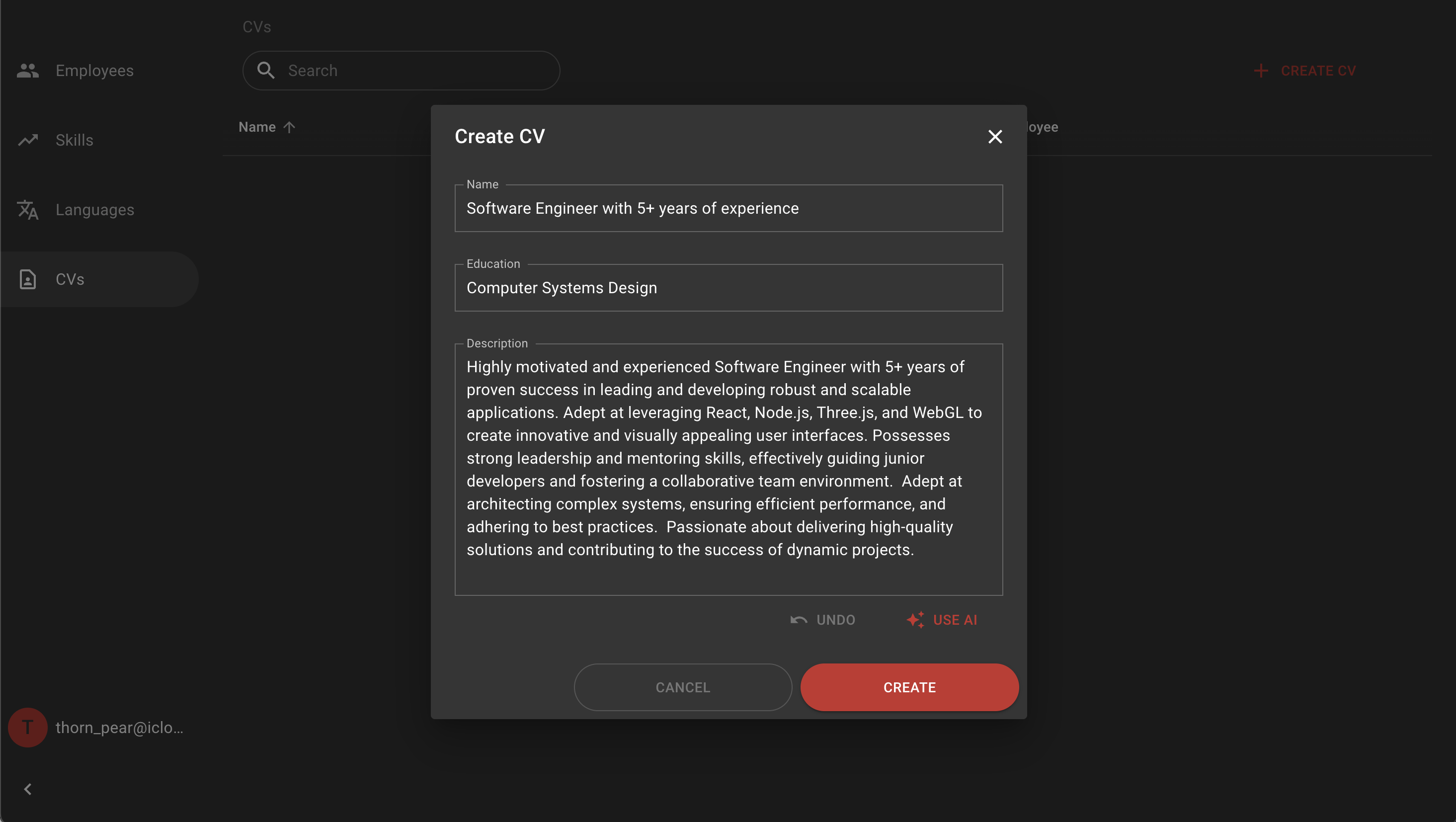The width and height of the screenshot is (1456, 822).
Task: Click the CVs document icon in sidebar
Action: [27, 279]
